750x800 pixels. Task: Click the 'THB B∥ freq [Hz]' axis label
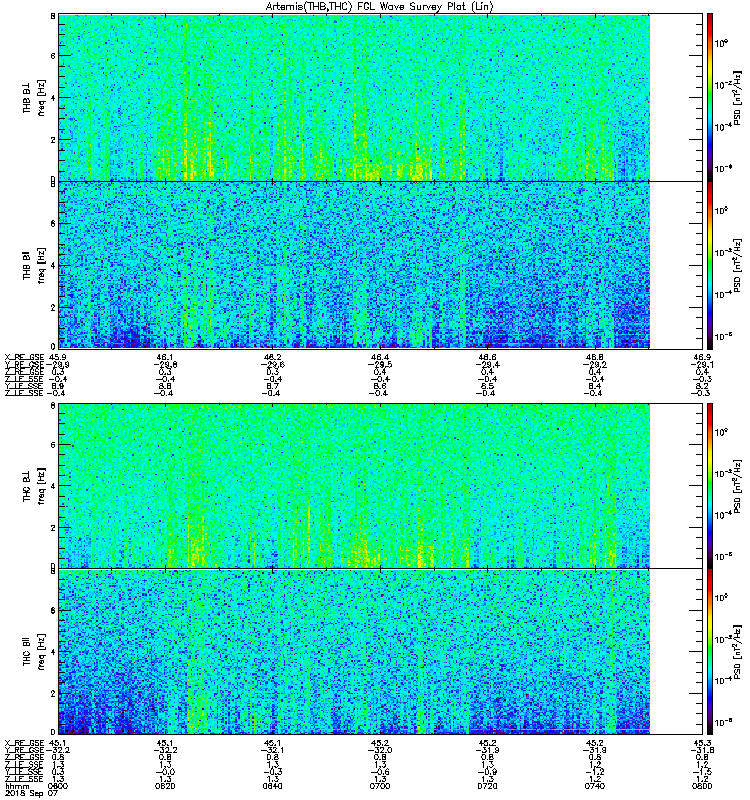pos(34,265)
